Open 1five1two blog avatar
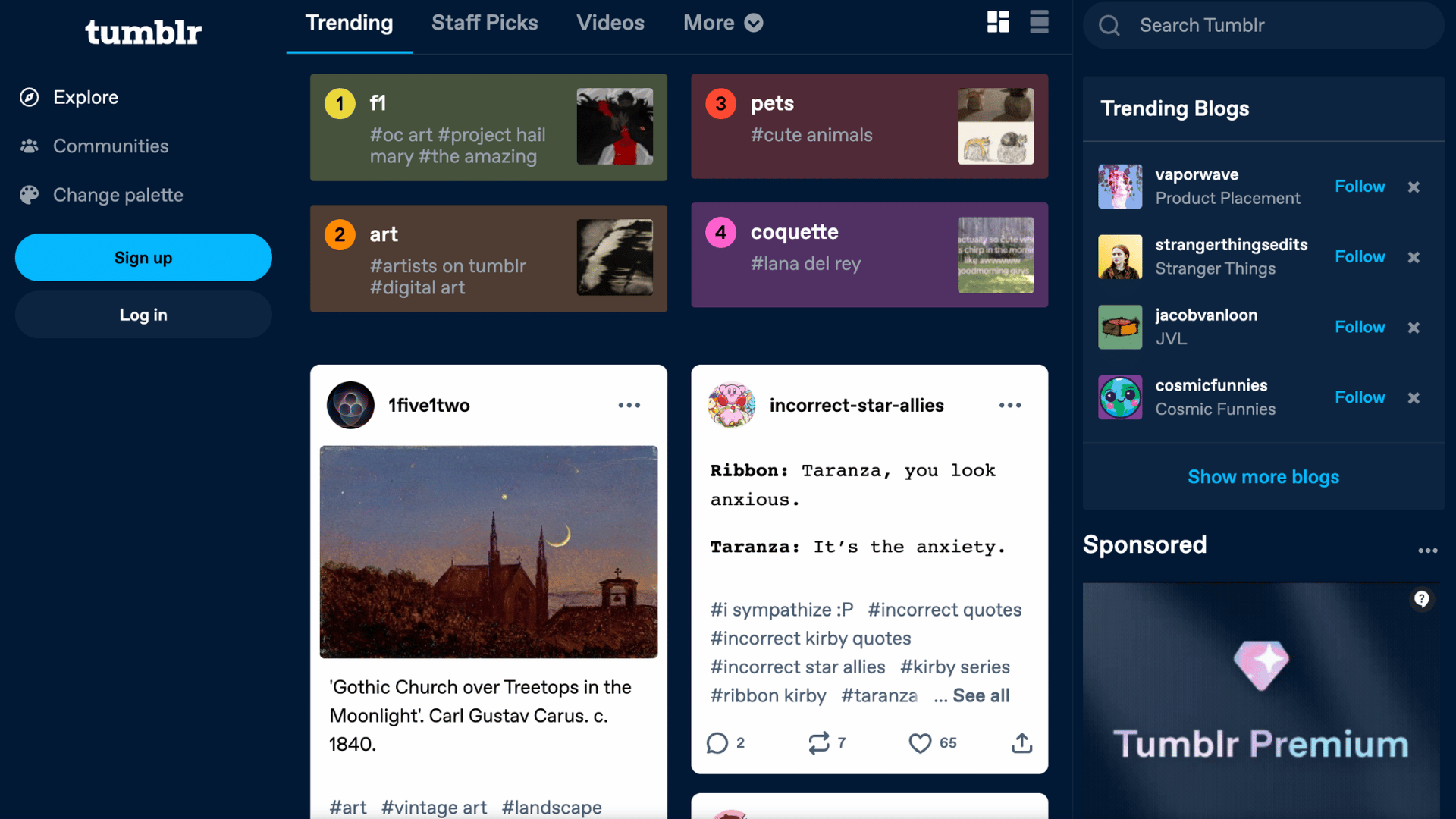The image size is (1456, 819). point(350,406)
